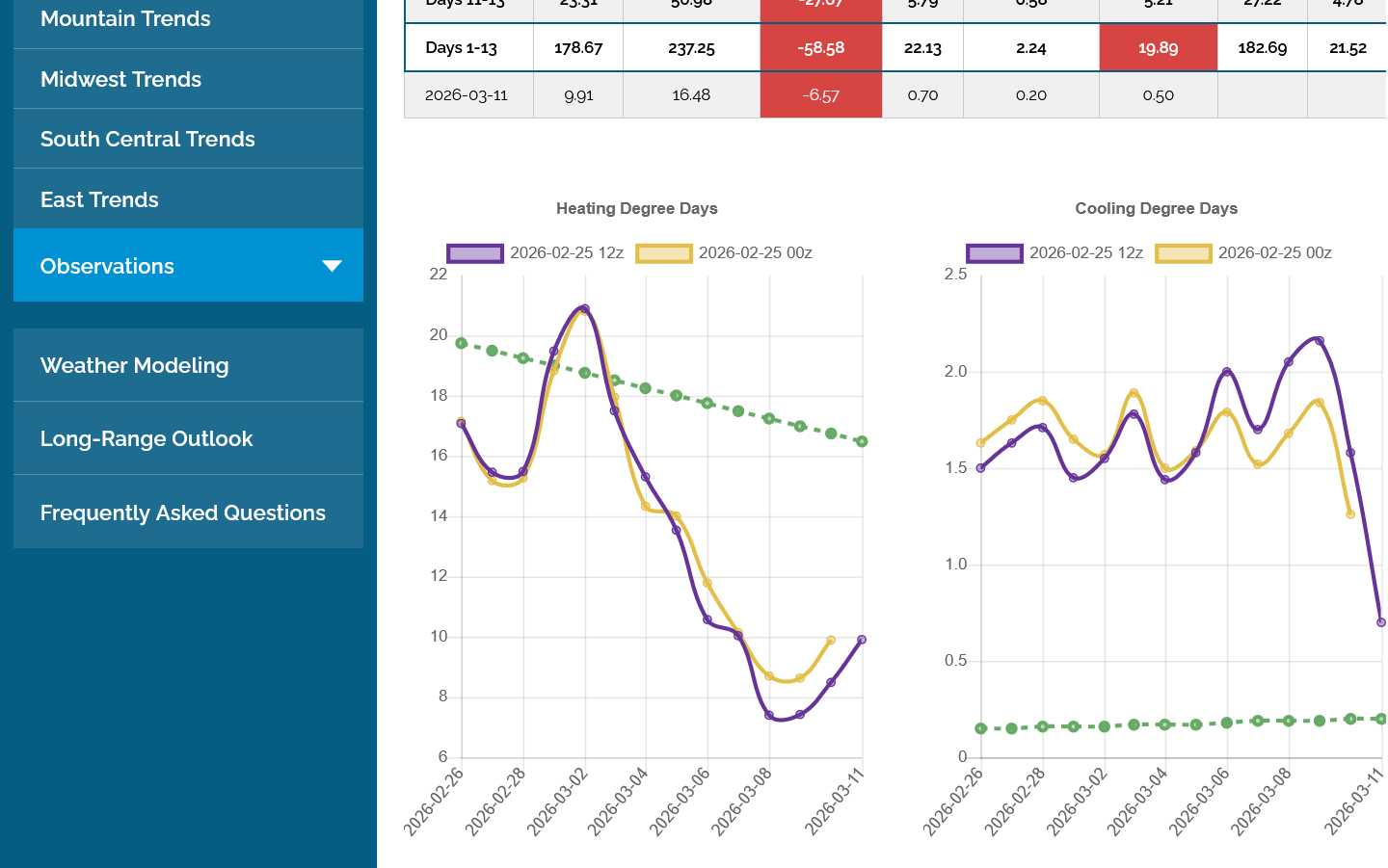Click the purple peak point on heating chart
1388x868 pixels.
[x=585, y=309]
